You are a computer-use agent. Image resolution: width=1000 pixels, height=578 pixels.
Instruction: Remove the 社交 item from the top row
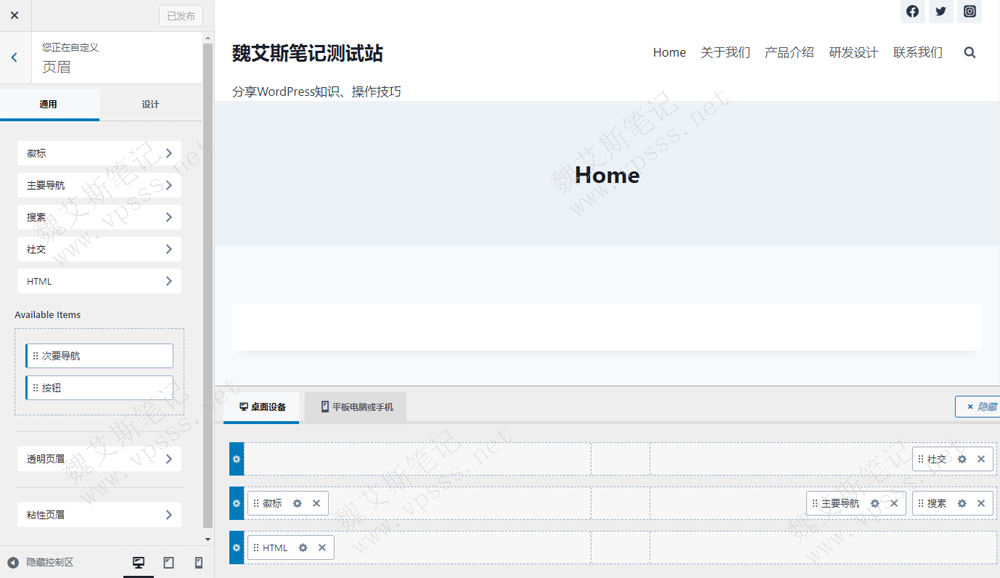click(981, 460)
